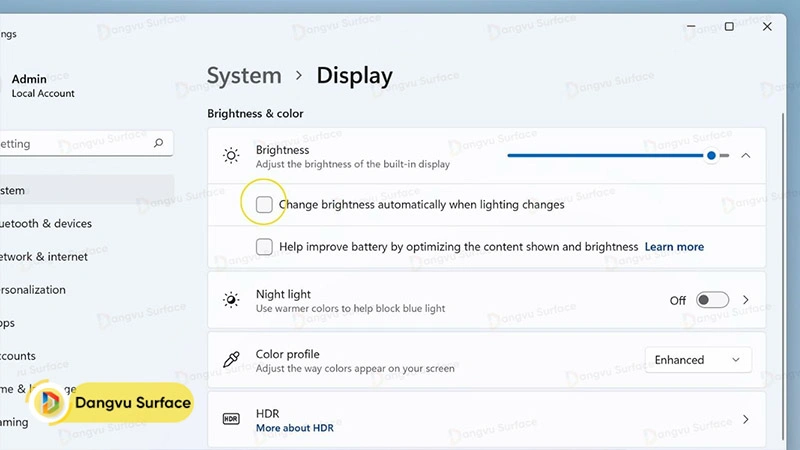The image size is (800, 450).
Task: Expand the HDR settings arrow
Action: [x=745, y=420]
